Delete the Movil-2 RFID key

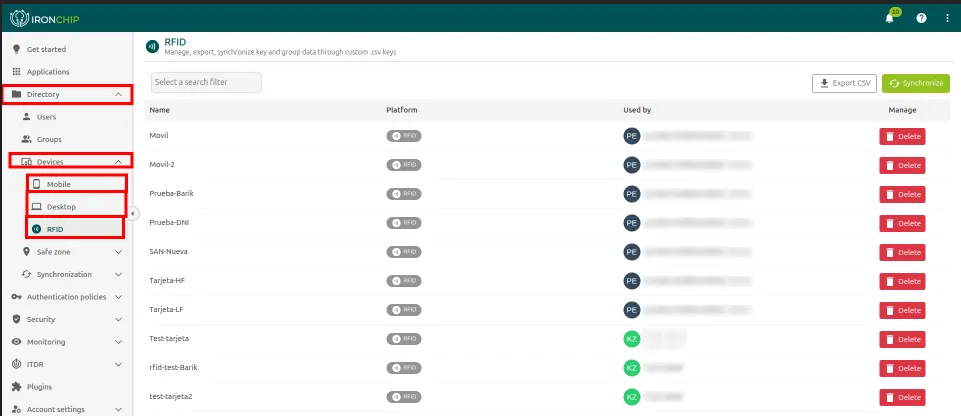coord(902,165)
